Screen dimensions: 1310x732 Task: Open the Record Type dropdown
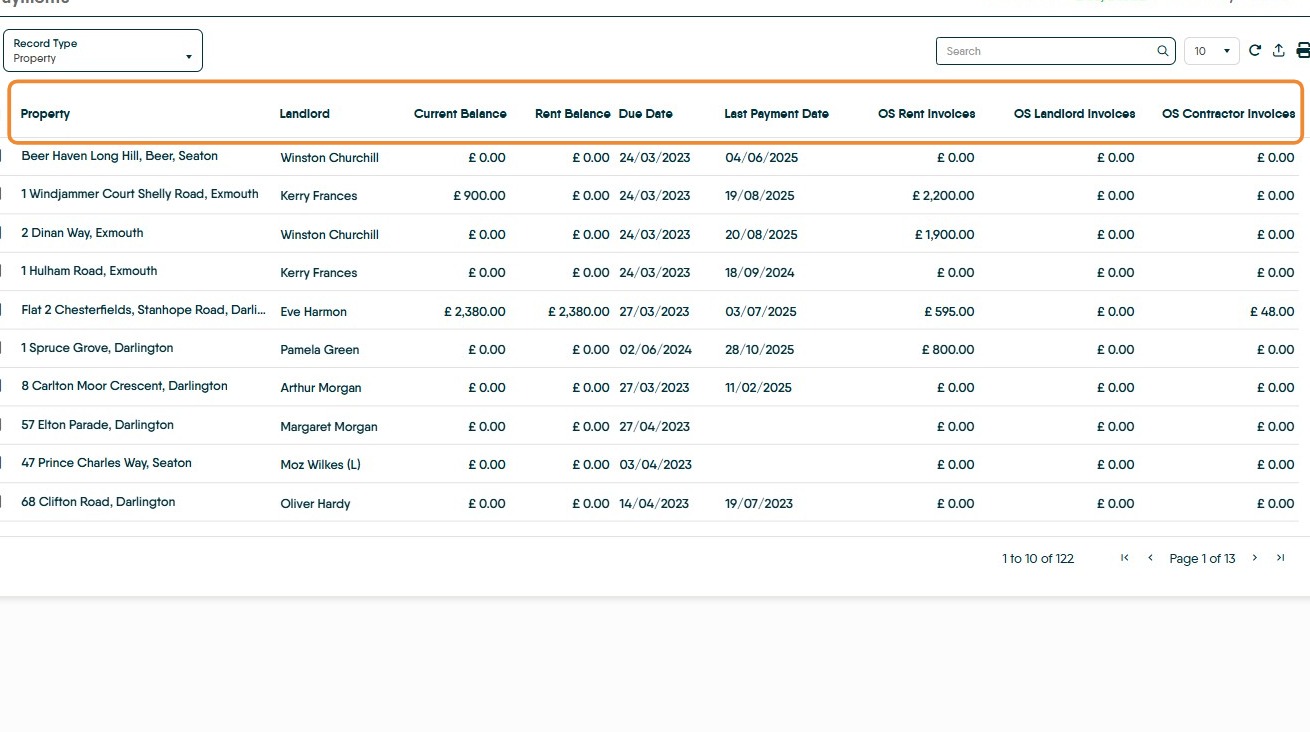(x=103, y=51)
